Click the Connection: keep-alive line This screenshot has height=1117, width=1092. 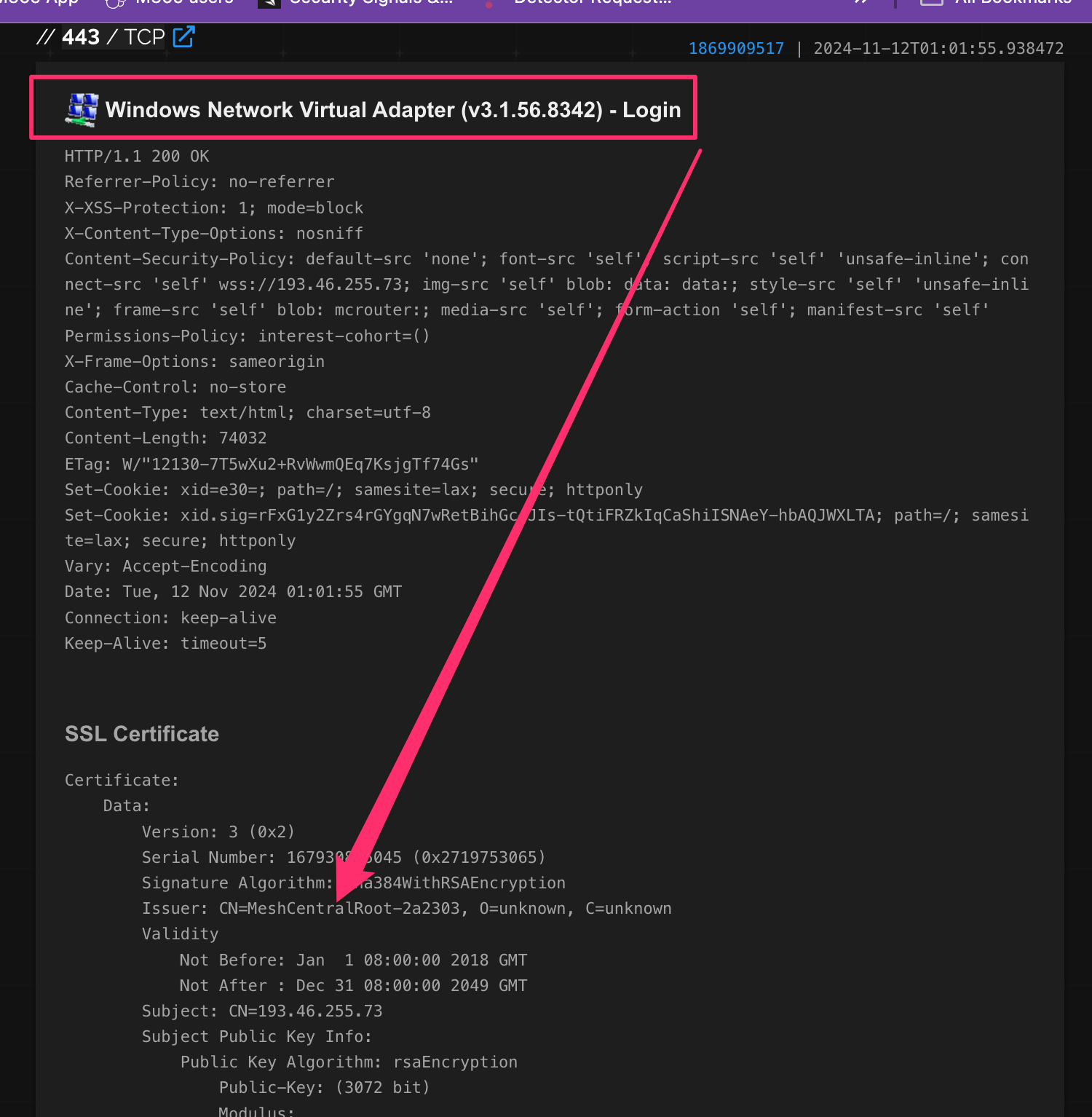pos(170,618)
